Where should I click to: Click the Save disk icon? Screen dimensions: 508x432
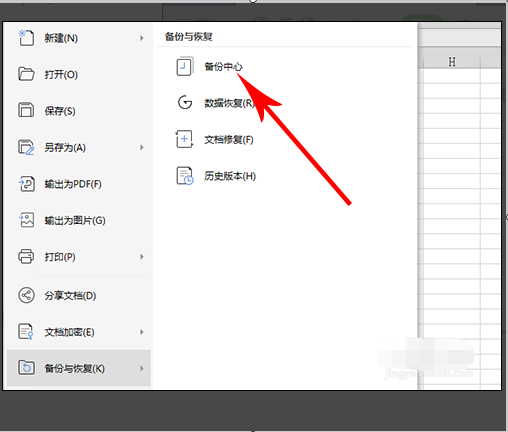[x=26, y=110]
